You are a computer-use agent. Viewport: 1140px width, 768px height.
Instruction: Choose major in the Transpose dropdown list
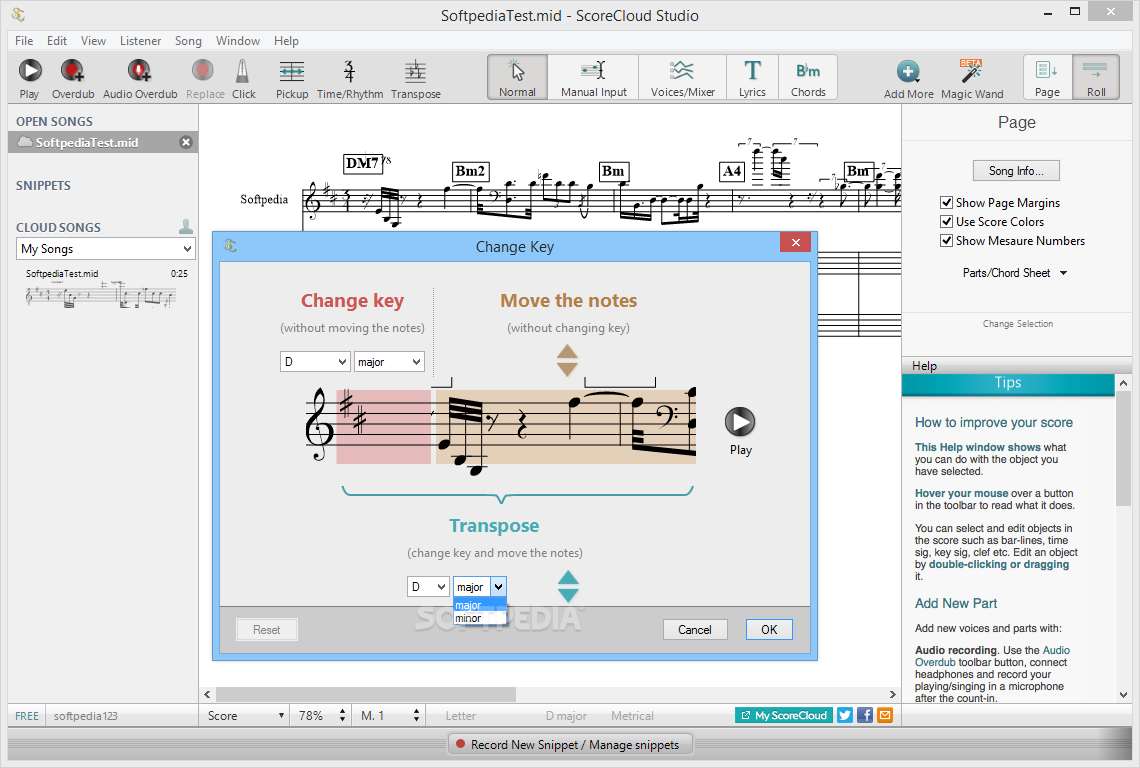point(479,605)
